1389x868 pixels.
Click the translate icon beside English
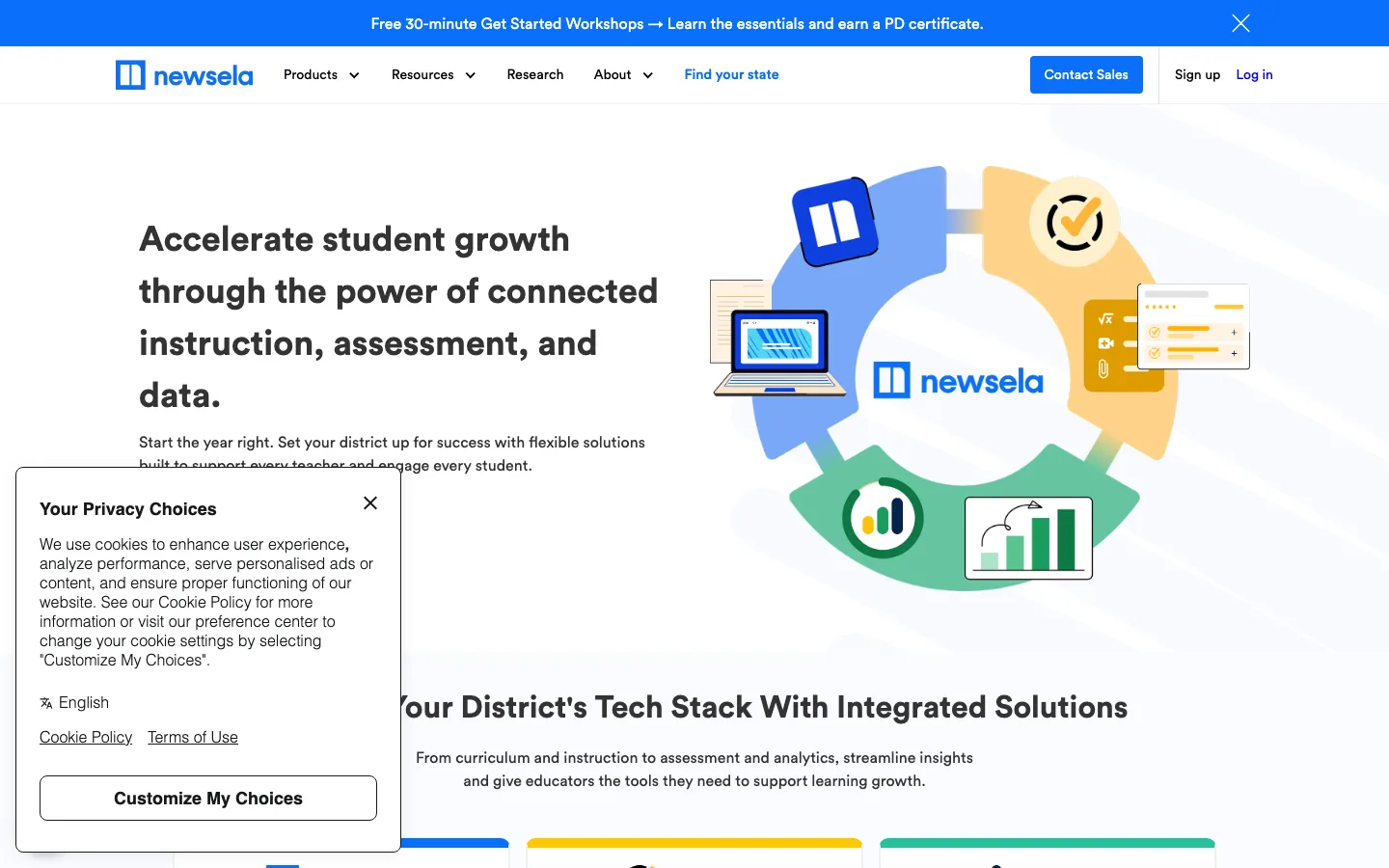(x=46, y=703)
